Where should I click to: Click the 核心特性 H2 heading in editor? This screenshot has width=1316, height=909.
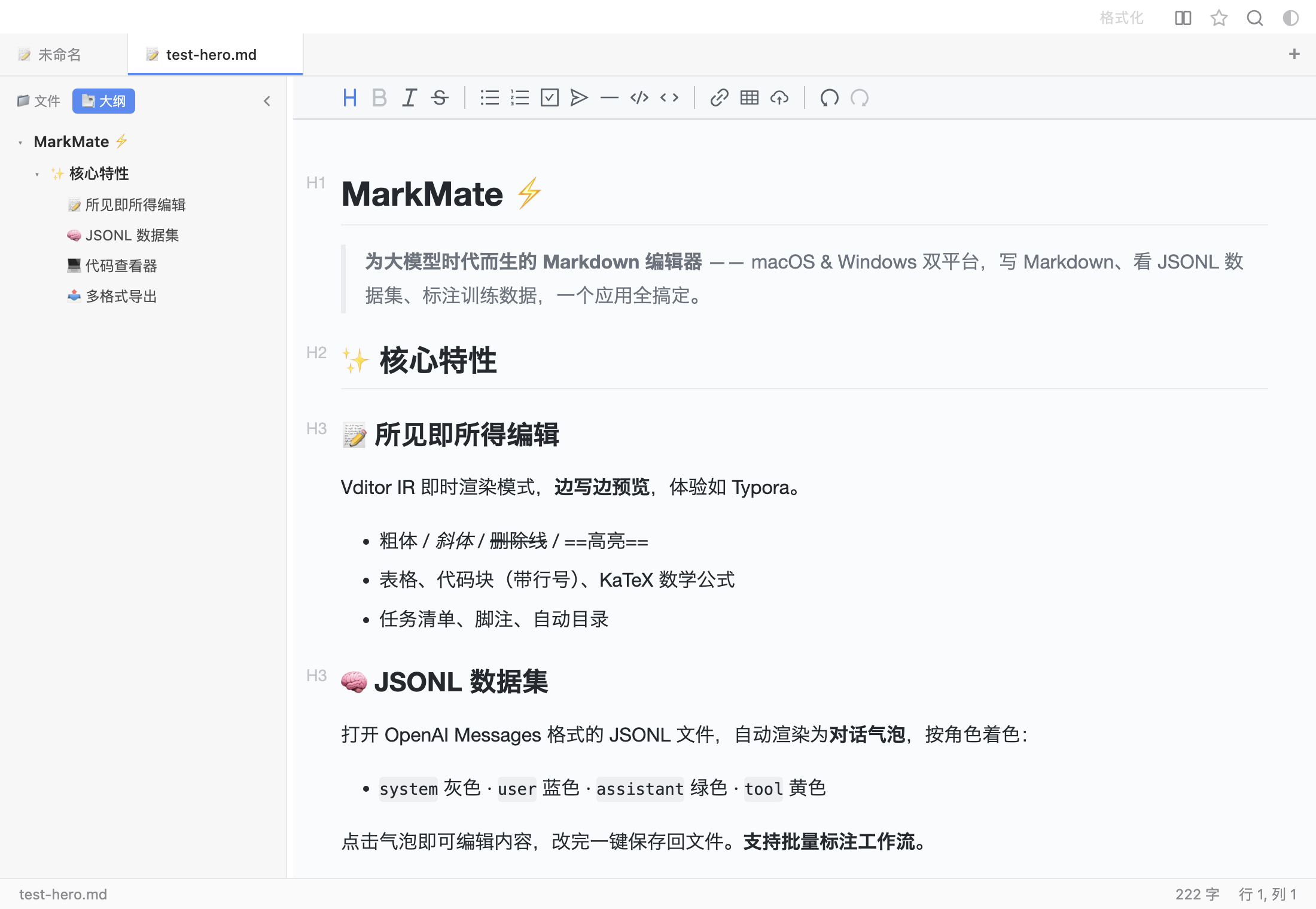tap(419, 360)
